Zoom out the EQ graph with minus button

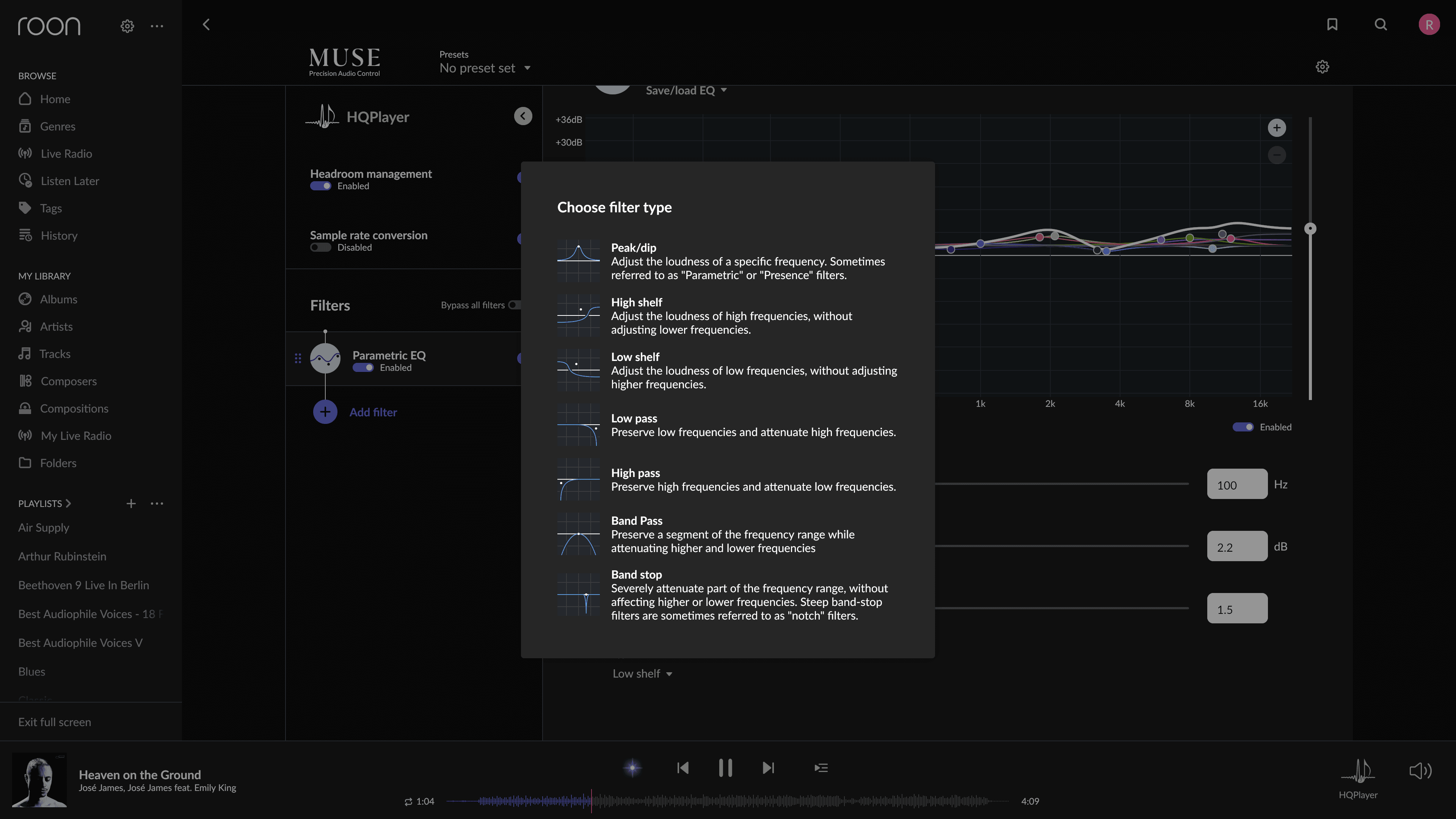1277,155
